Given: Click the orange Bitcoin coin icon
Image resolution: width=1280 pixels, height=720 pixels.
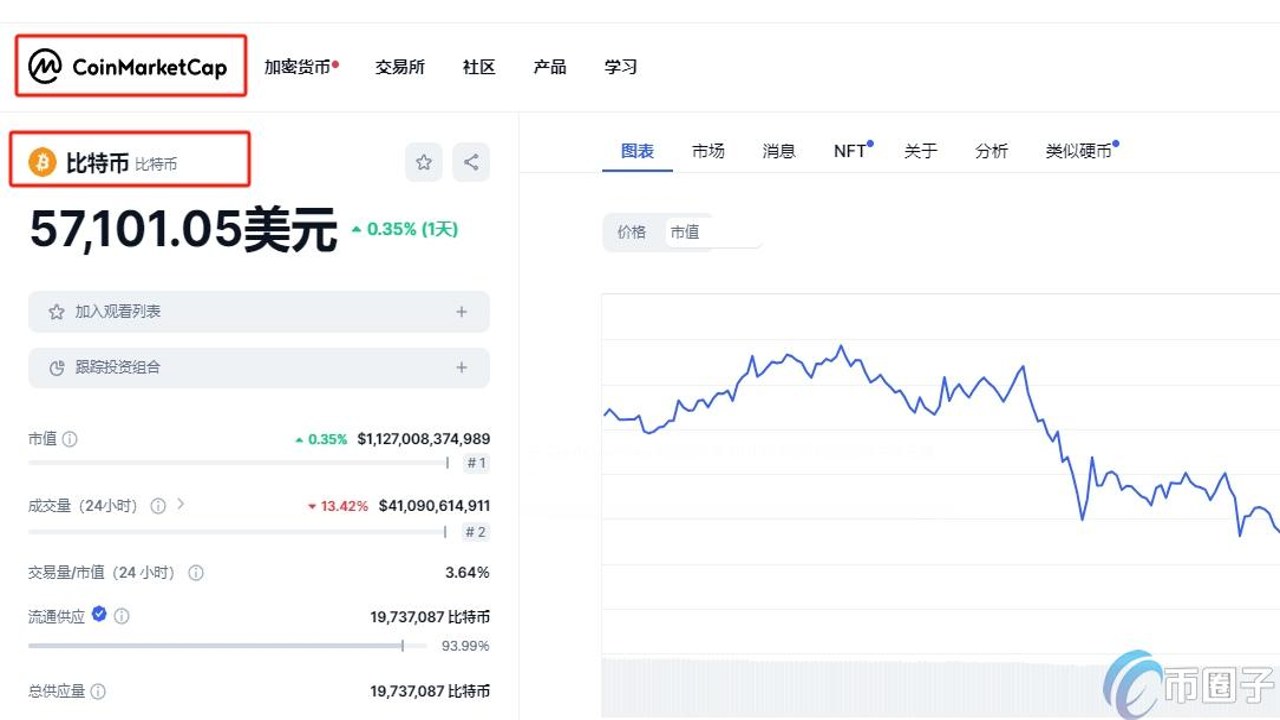Looking at the screenshot, I should [x=42, y=162].
